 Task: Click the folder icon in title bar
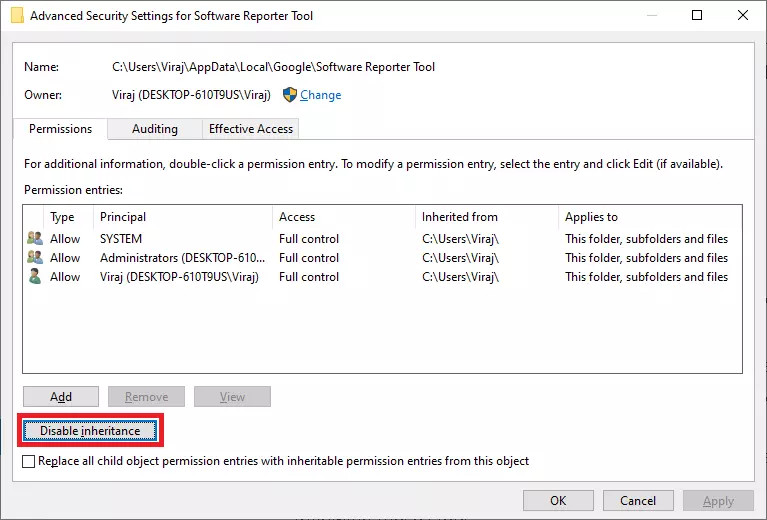18,15
